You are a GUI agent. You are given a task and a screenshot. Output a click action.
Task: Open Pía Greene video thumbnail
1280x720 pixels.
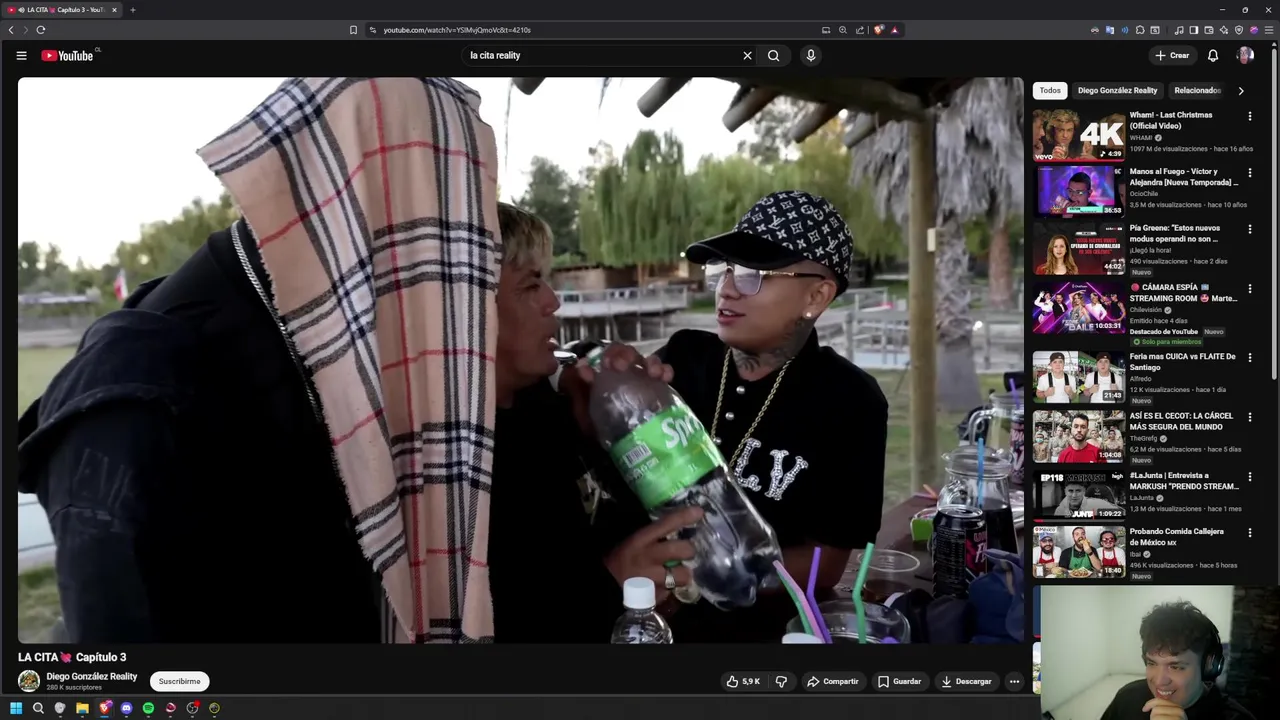1079,247
